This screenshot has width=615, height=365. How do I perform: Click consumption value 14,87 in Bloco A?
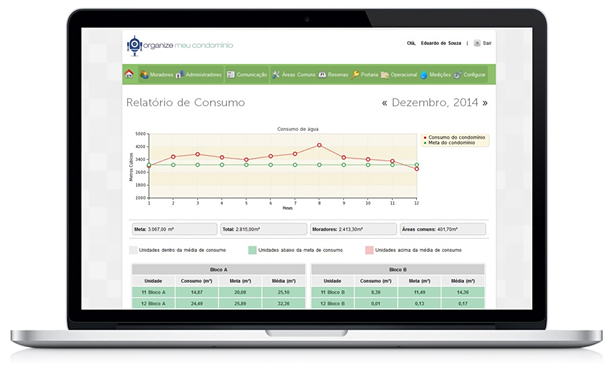[x=197, y=292]
